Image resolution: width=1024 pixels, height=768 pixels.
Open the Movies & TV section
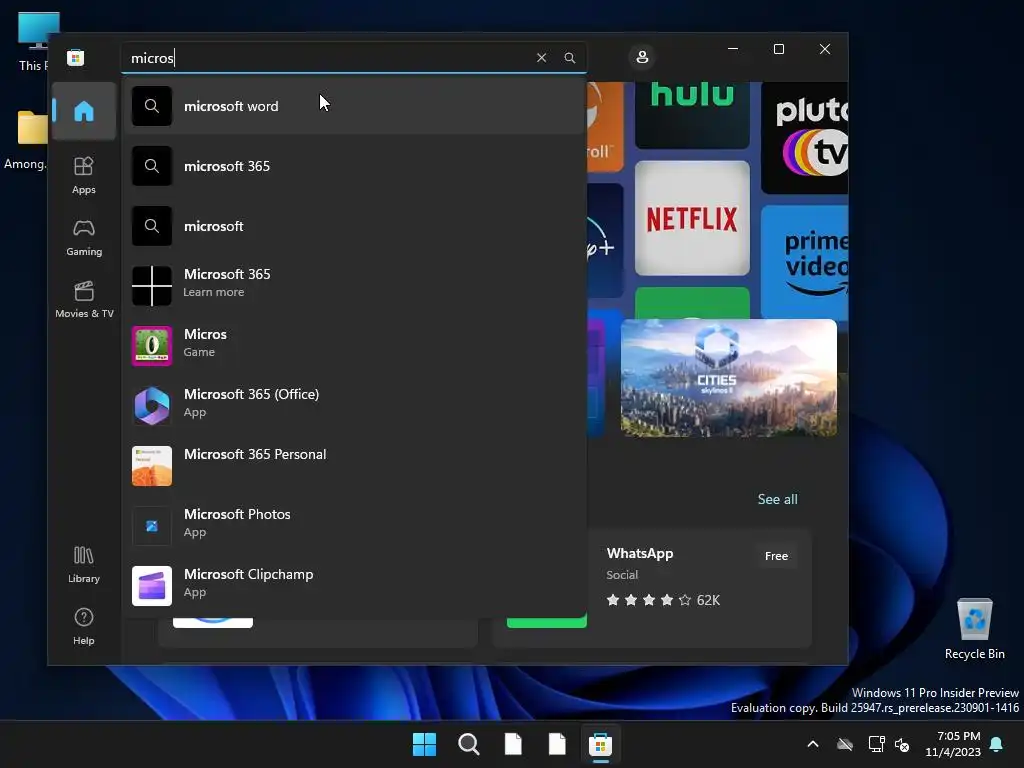[x=84, y=299]
